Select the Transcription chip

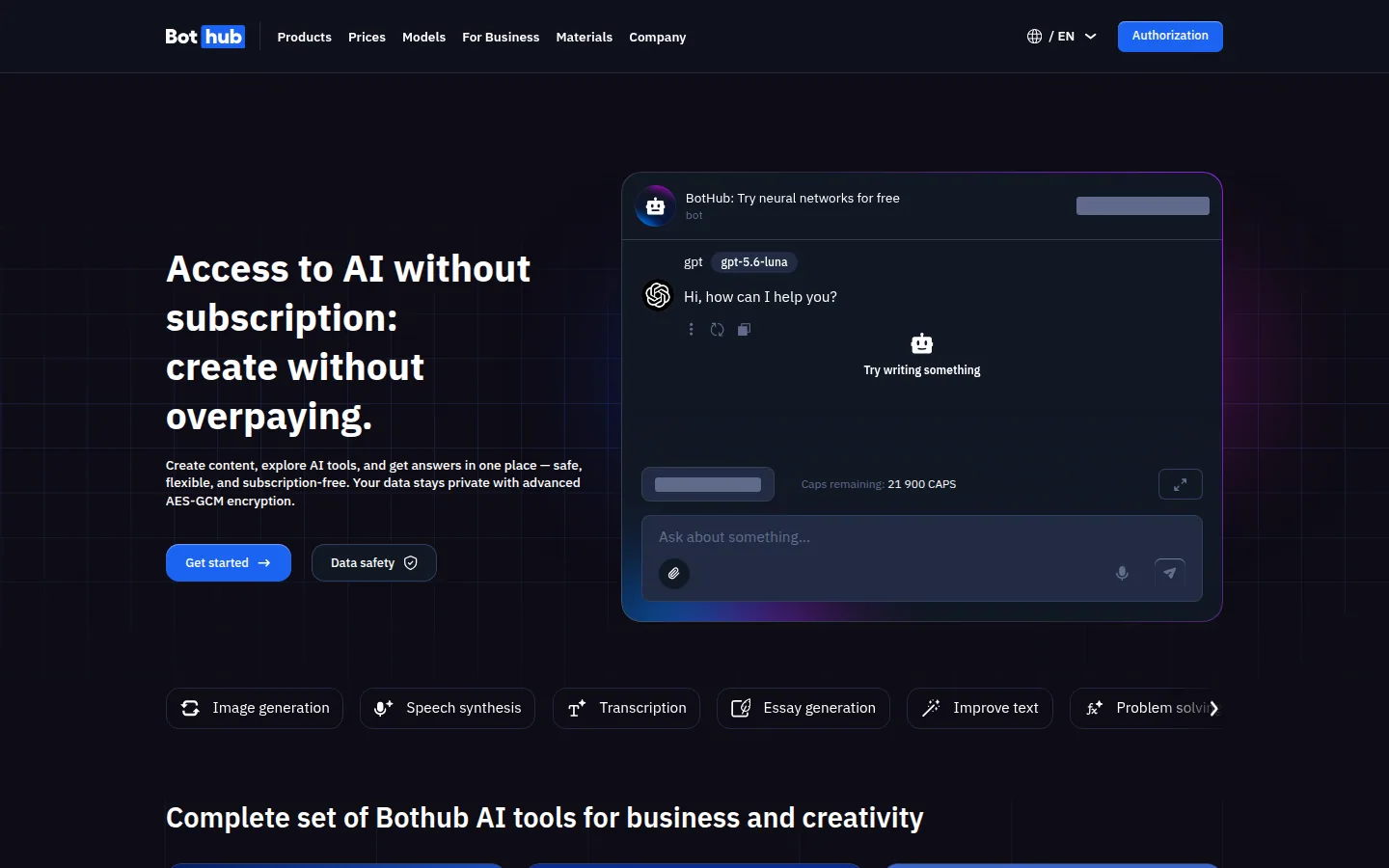coord(627,708)
